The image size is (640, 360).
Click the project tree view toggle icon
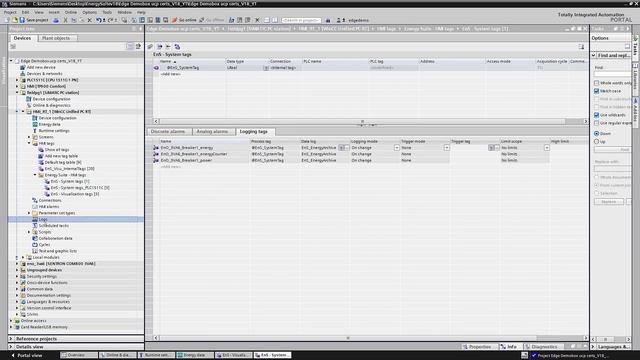point(130,47)
